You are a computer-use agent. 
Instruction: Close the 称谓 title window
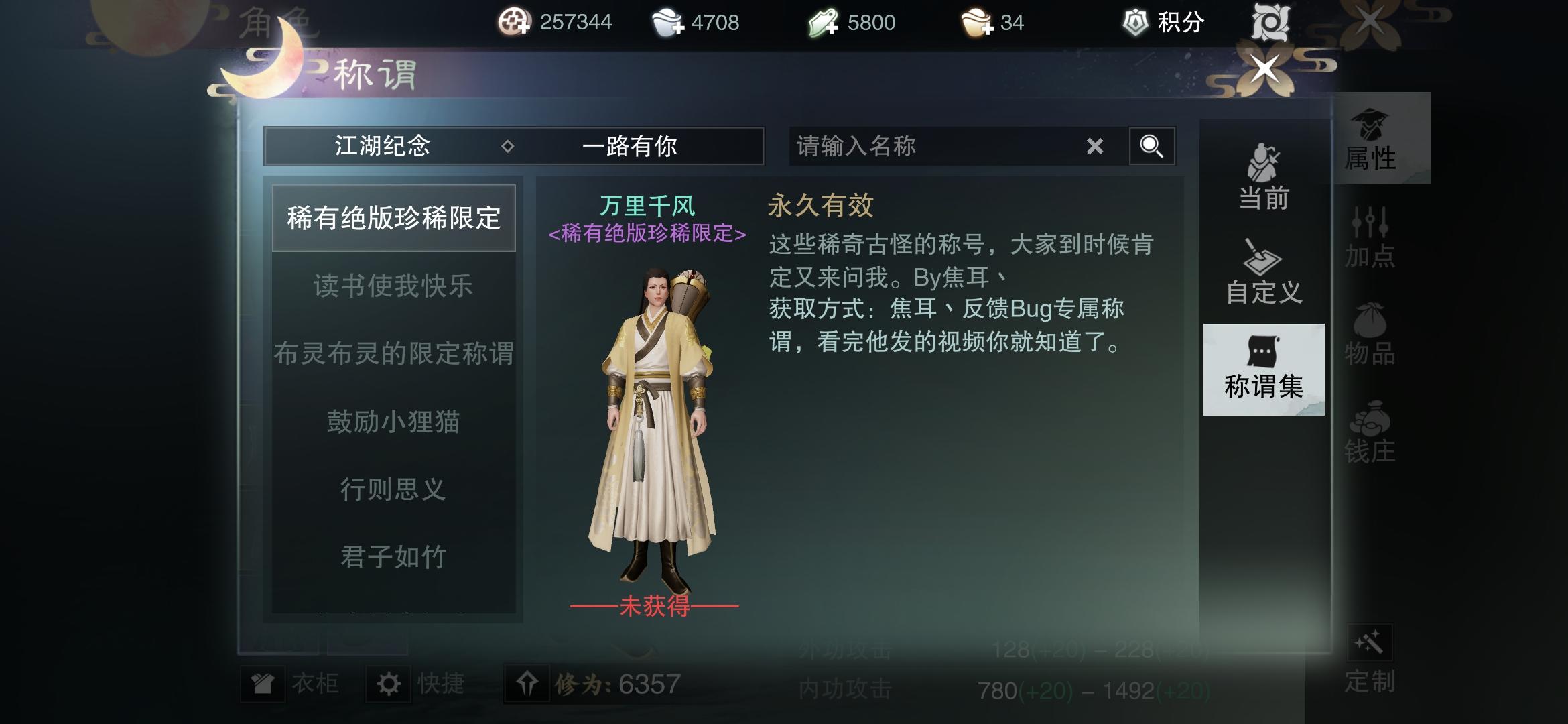tap(1264, 68)
